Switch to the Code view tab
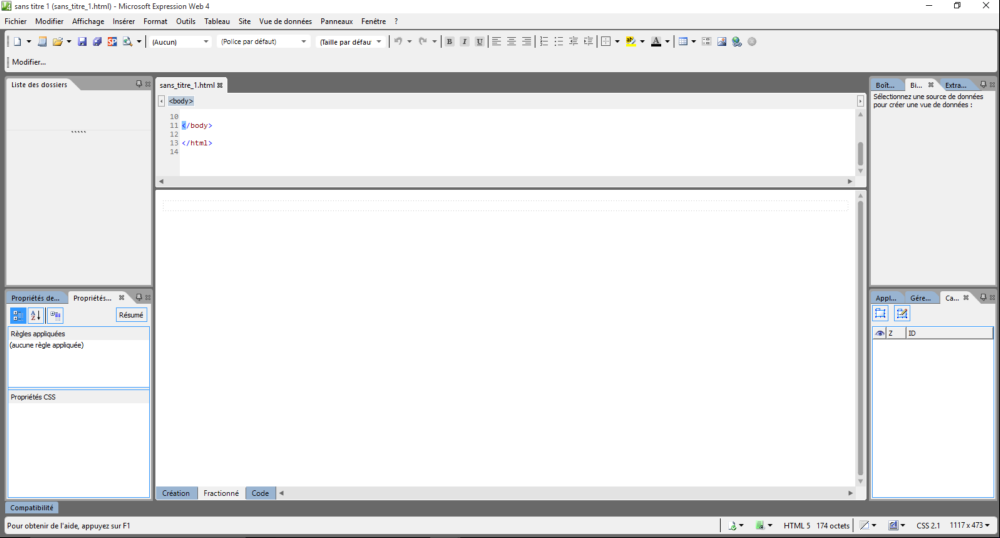 point(260,493)
